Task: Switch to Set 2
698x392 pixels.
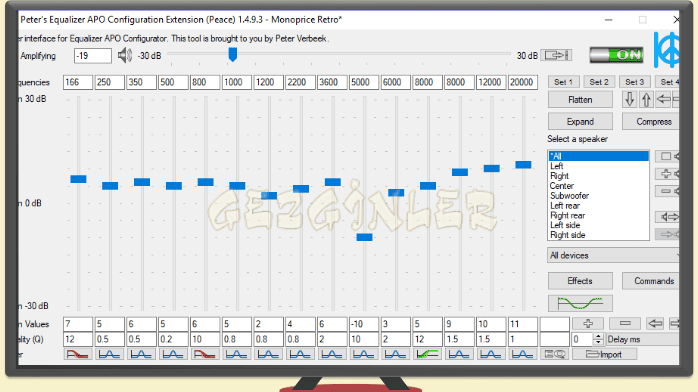Action: [x=599, y=82]
